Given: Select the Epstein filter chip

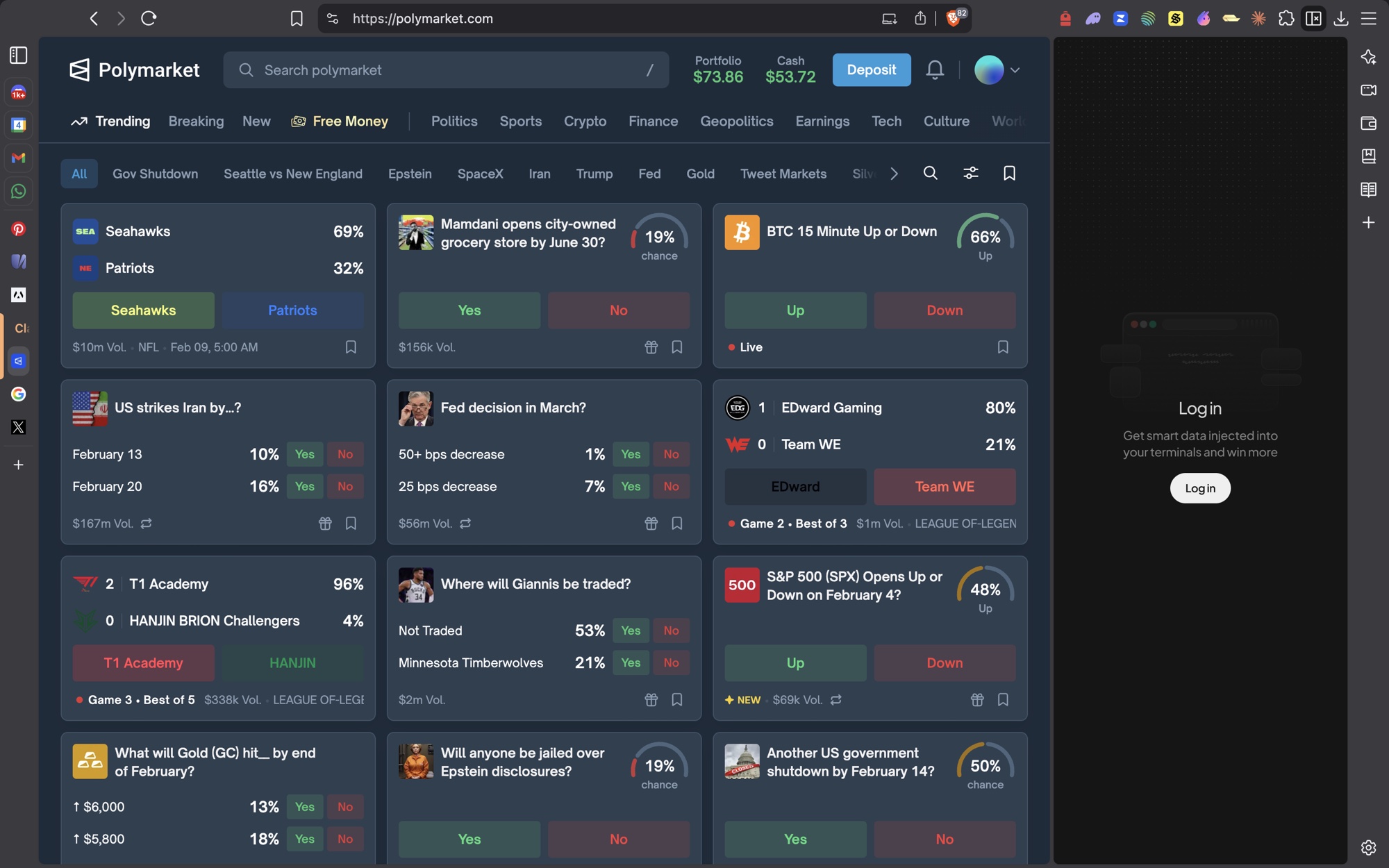Looking at the screenshot, I should 410,174.
